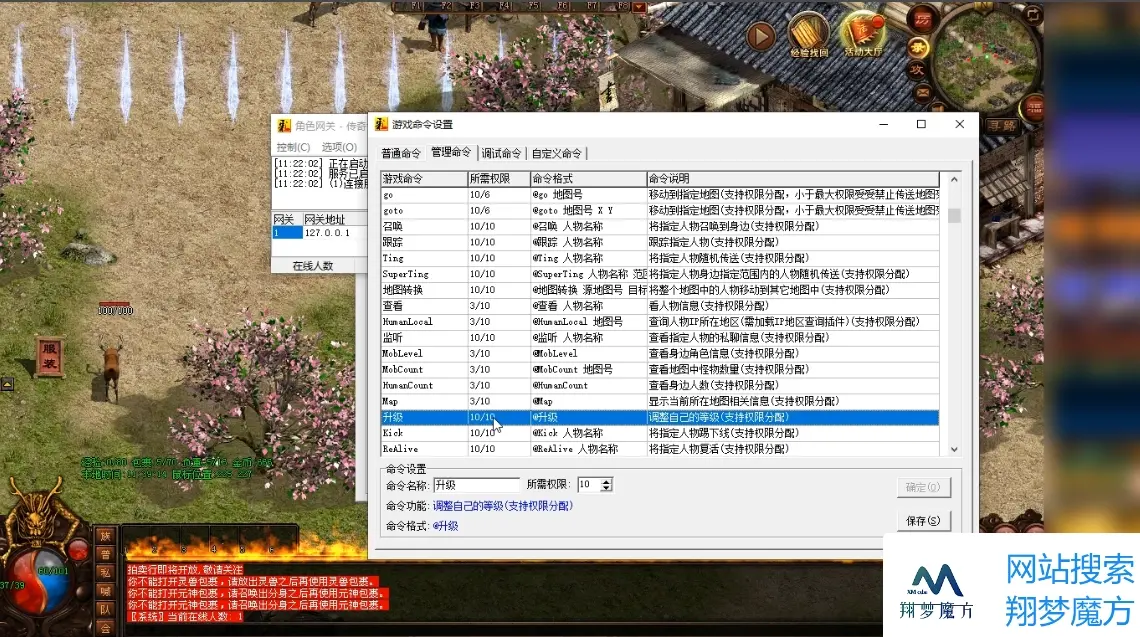Switch to the 自定义命令 tab

coord(557,153)
